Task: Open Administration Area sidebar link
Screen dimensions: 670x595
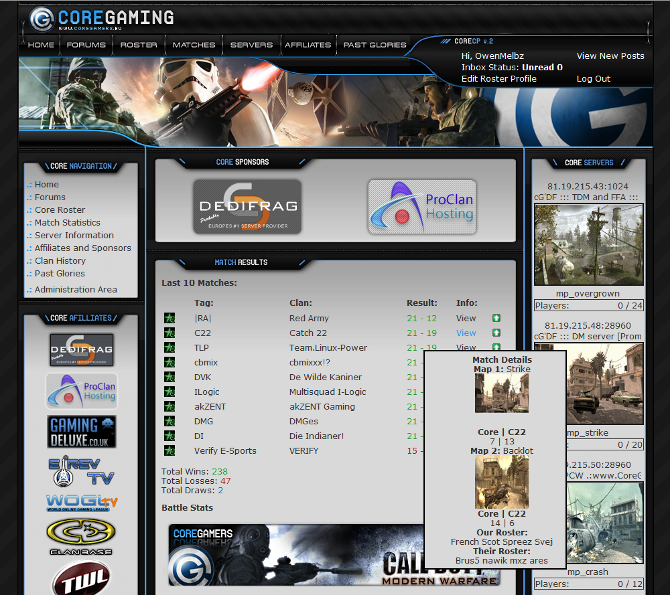Action: 76,289
